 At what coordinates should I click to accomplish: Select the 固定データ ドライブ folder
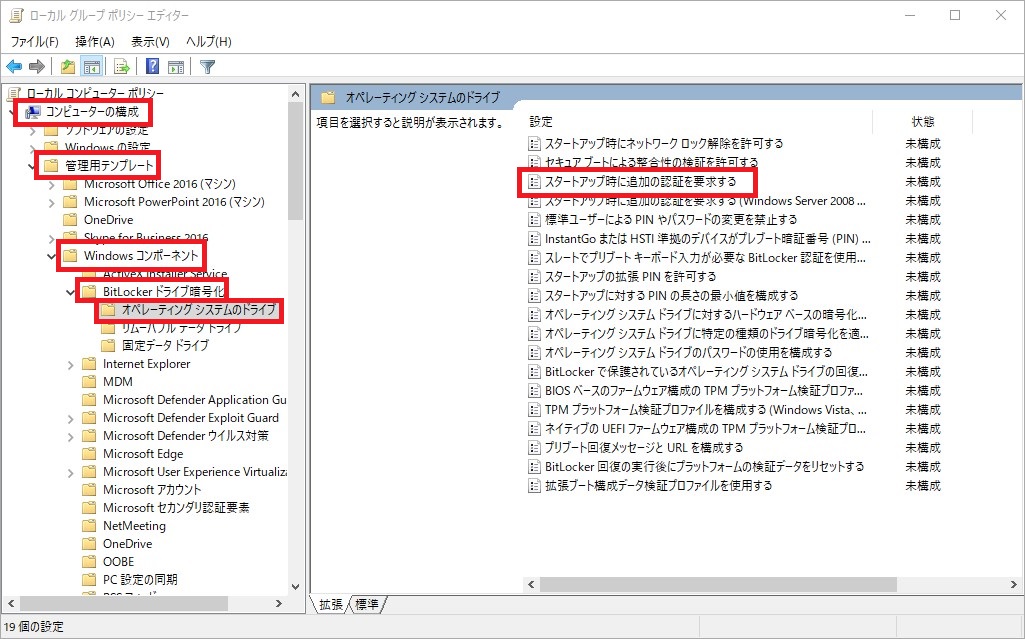pos(165,346)
